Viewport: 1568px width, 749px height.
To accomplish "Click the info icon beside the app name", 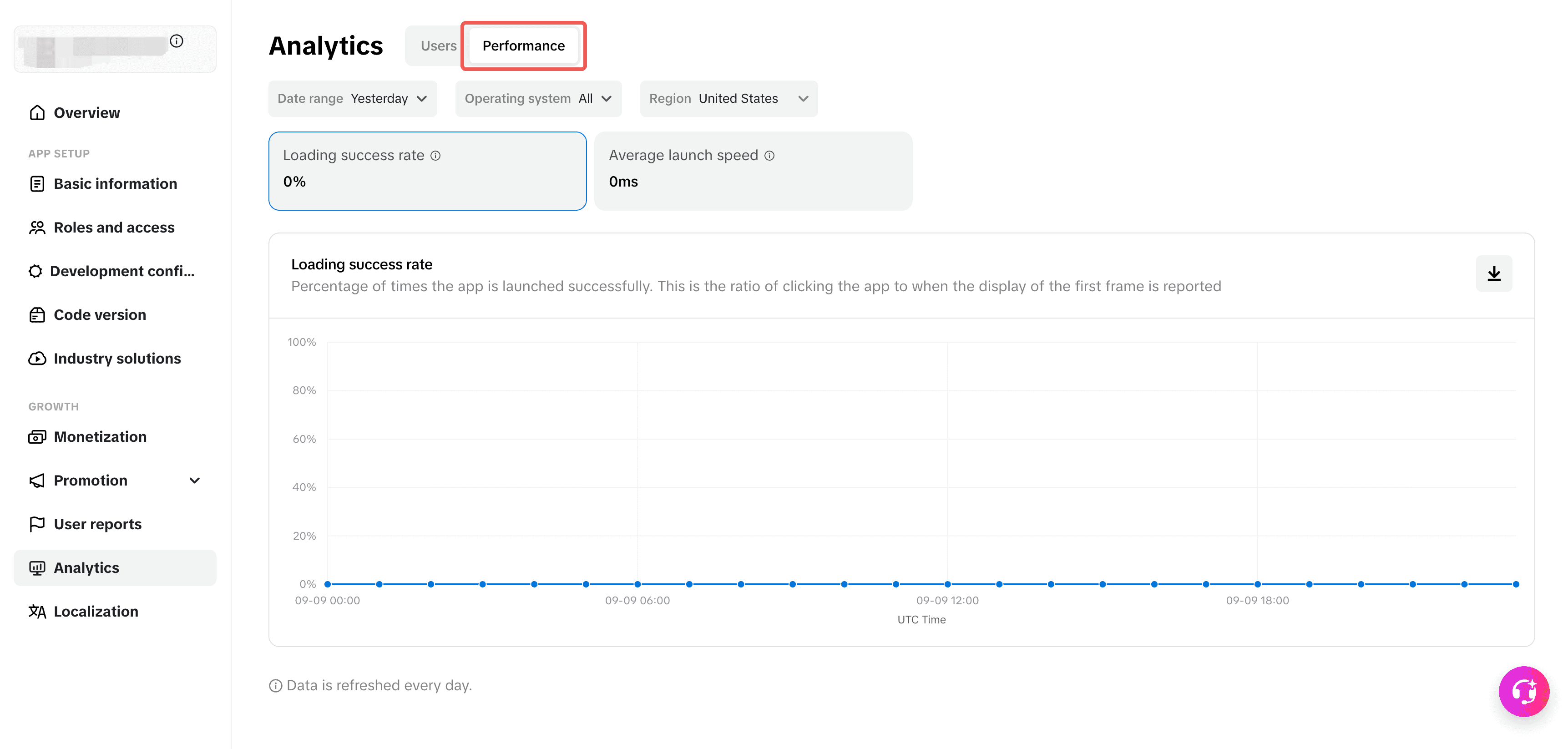I will [177, 41].
